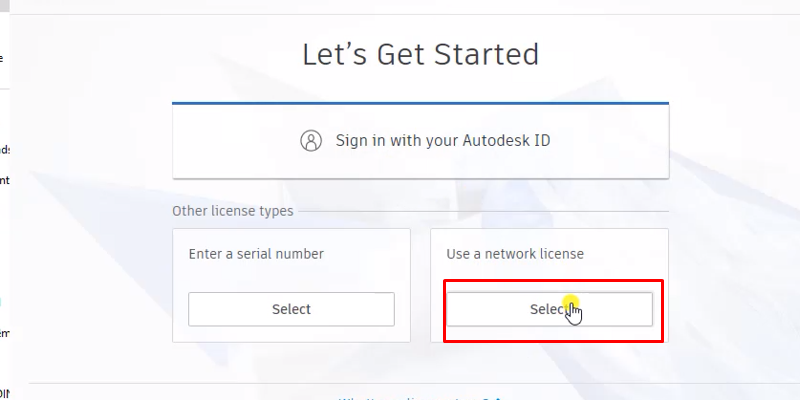Viewport: 800px width, 400px height.
Task: Click the "Autodesk ID" words in sign-in button
Action: click(x=506, y=140)
